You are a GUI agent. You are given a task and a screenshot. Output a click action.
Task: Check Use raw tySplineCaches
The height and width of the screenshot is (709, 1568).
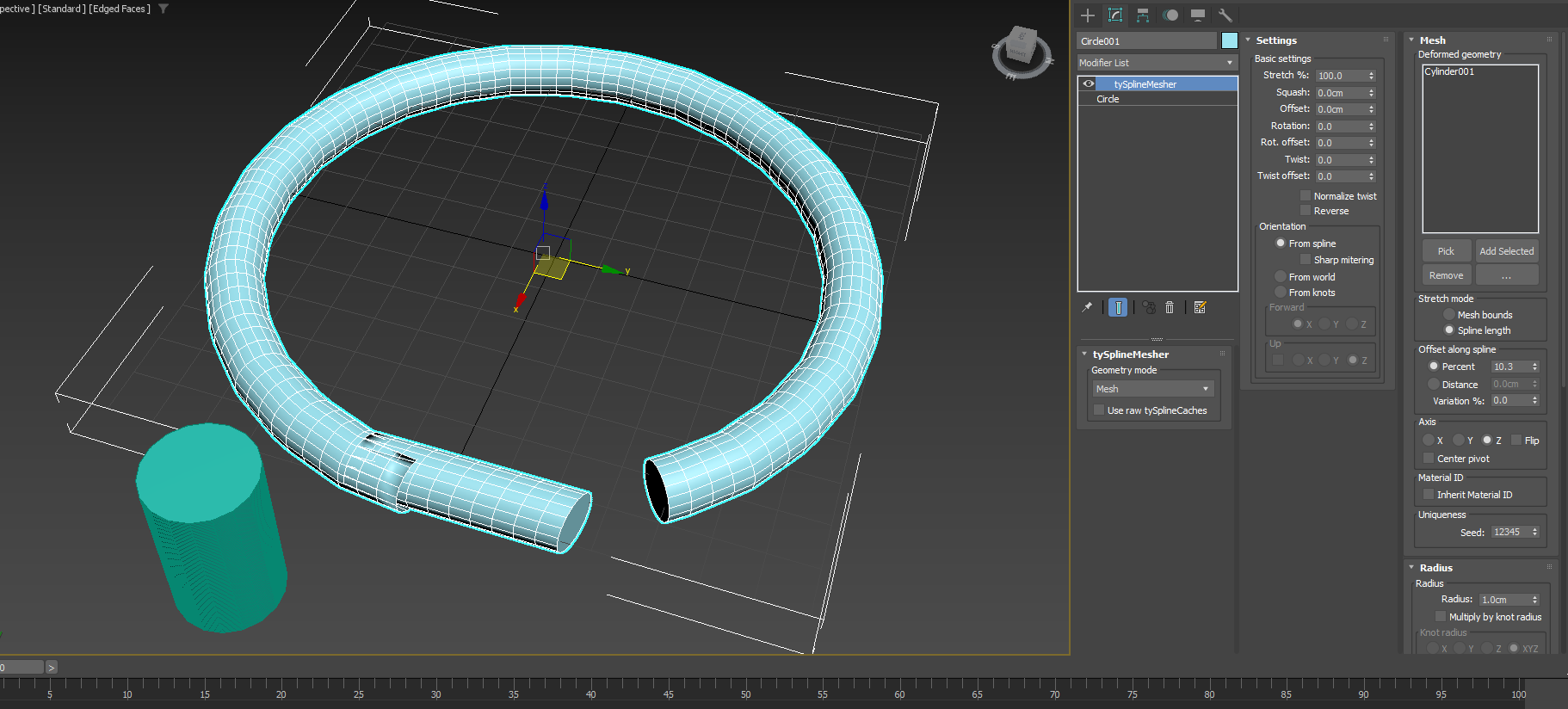pos(1099,410)
